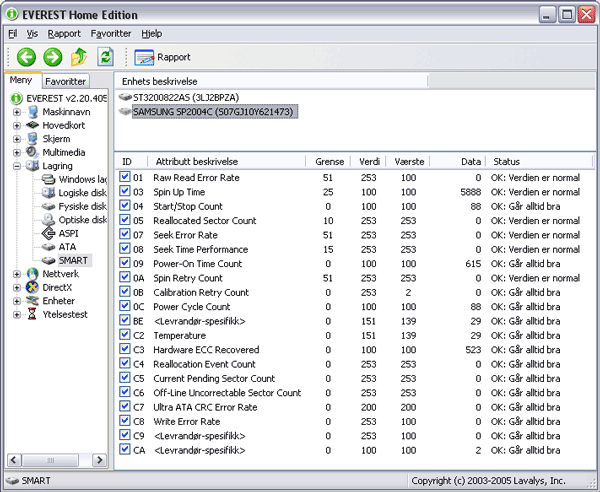The height and width of the screenshot is (492, 600).
Task: Click the Hovedkort motherboard icon
Action: pos(33,125)
